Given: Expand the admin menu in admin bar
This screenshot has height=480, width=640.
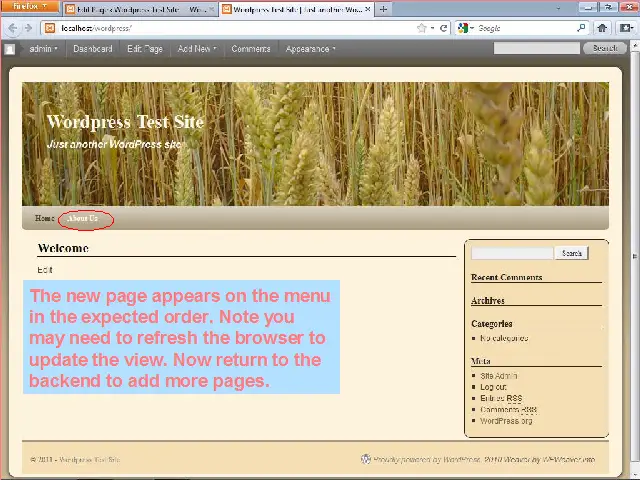Looking at the screenshot, I should point(44,49).
